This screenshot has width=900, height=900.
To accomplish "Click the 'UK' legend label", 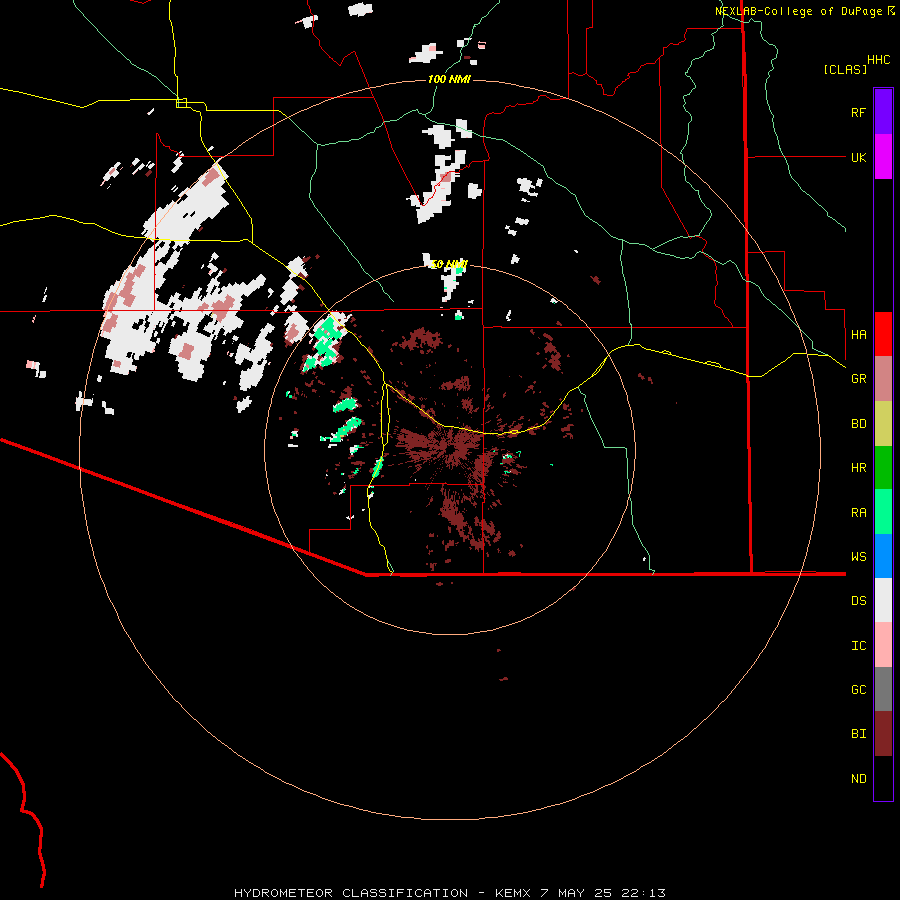I will [858, 157].
